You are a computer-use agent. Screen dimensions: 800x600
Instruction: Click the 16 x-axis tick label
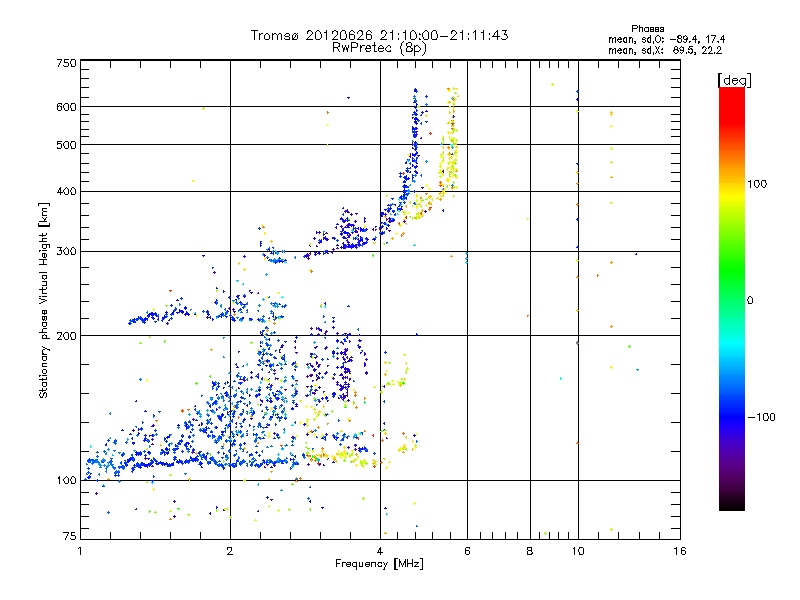click(x=680, y=551)
